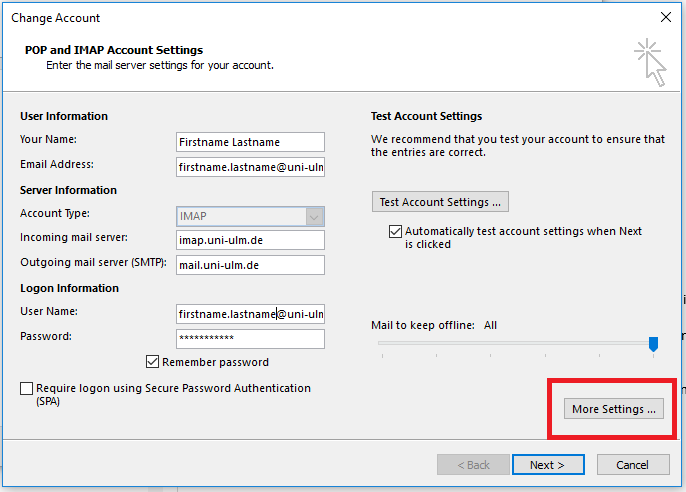Enable Secure Password Authentication (SPA) checkbox

coord(27,388)
